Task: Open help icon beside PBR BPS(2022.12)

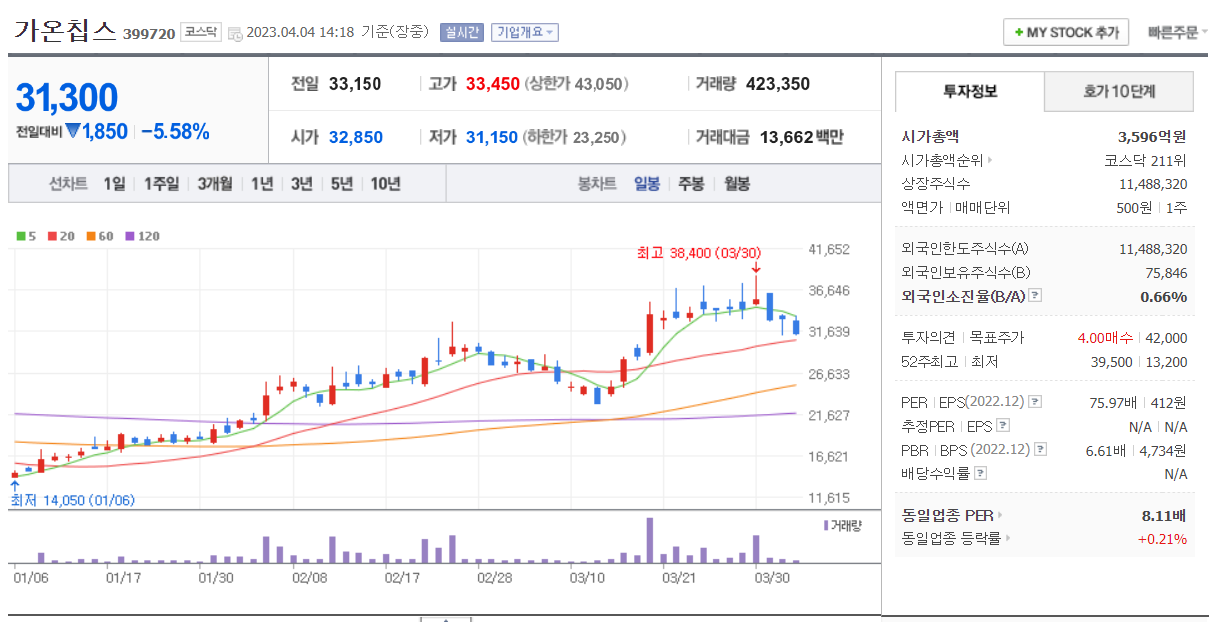Action: click(1038, 450)
